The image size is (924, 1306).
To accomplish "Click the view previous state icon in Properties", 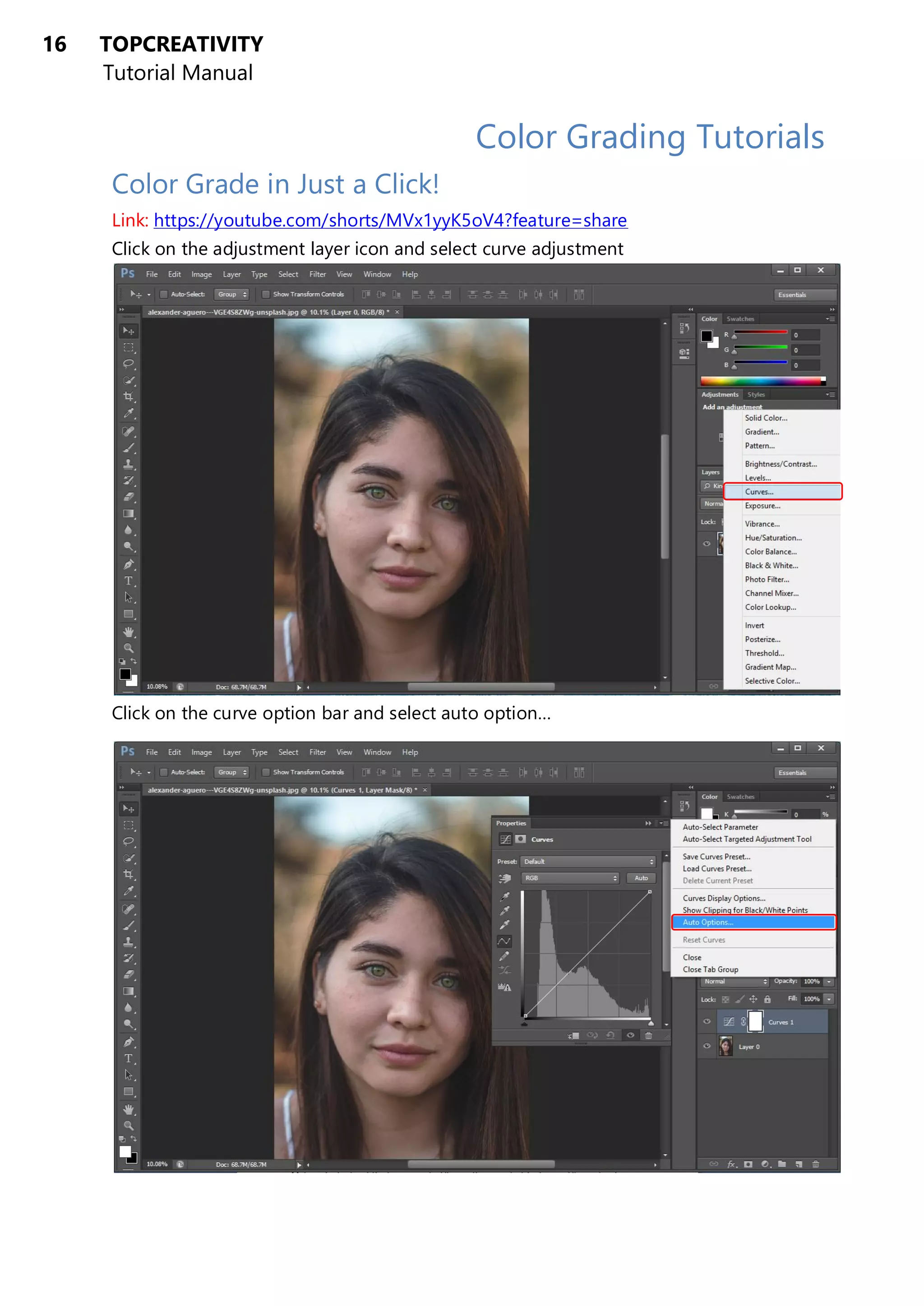I will tap(592, 1035).
